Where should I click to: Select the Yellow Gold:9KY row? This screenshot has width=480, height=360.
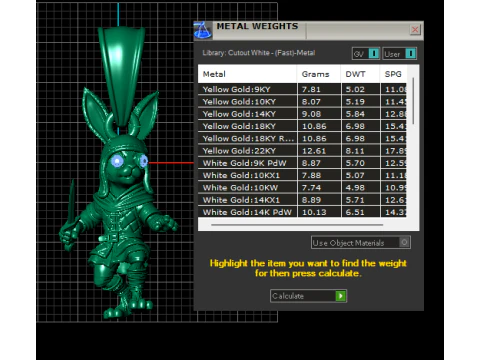[302, 89]
